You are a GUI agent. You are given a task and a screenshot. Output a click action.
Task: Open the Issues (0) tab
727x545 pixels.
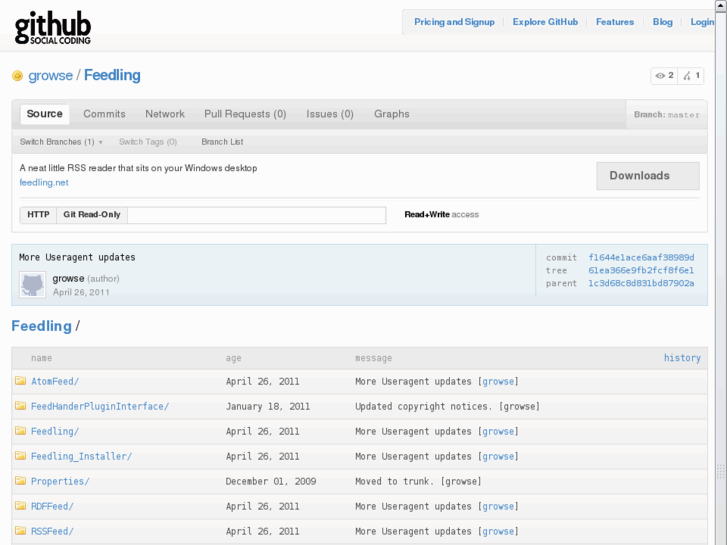tap(330, 114)
